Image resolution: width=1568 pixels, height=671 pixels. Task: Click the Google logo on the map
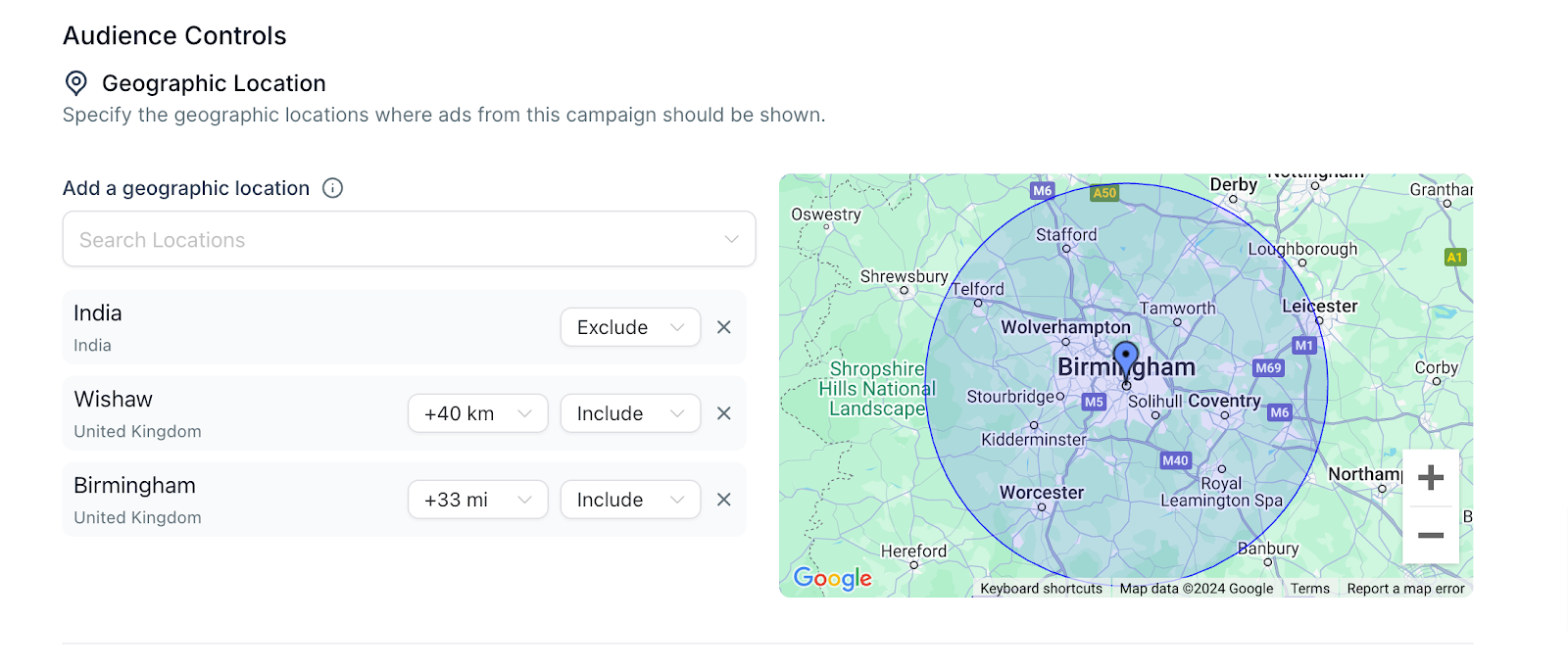(x=833, y=579)
